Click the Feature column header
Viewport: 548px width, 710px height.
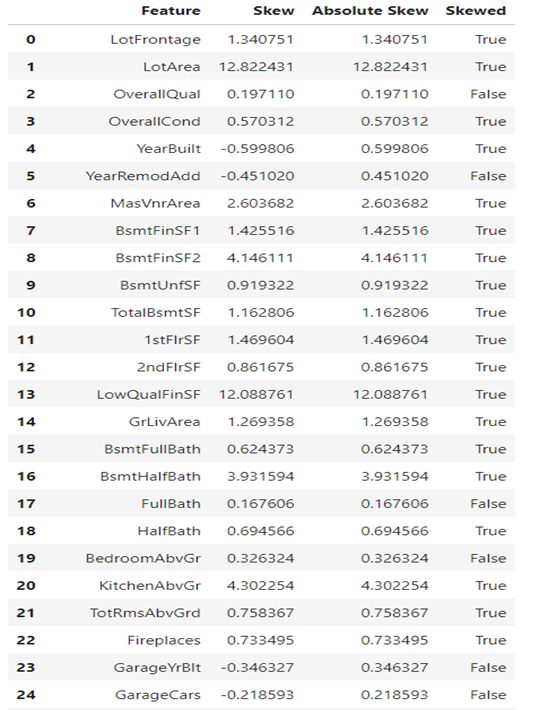[x=171, y=11]
